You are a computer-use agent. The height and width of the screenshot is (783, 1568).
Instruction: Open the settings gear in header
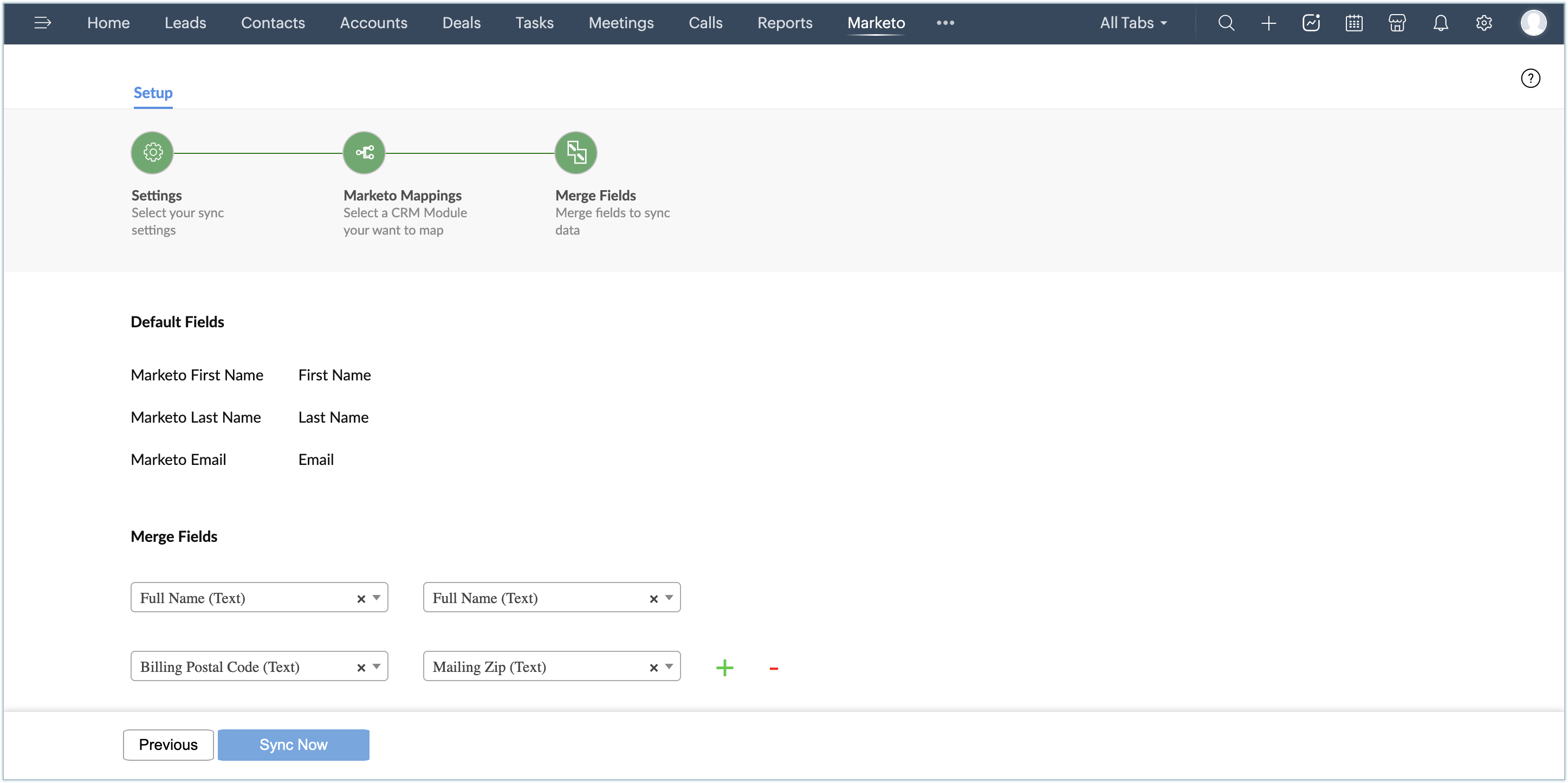1484,23
